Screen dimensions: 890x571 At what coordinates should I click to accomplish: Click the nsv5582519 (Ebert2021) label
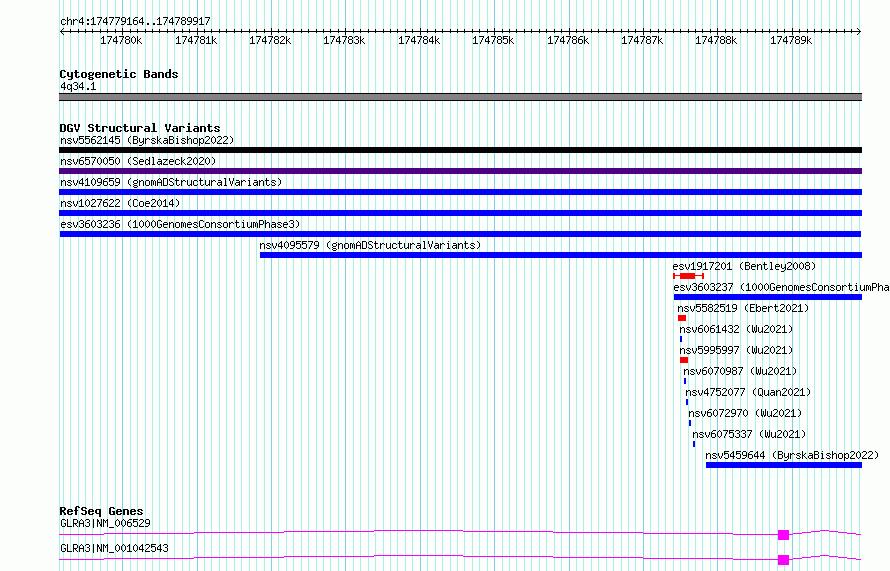[x=743, y=308]
